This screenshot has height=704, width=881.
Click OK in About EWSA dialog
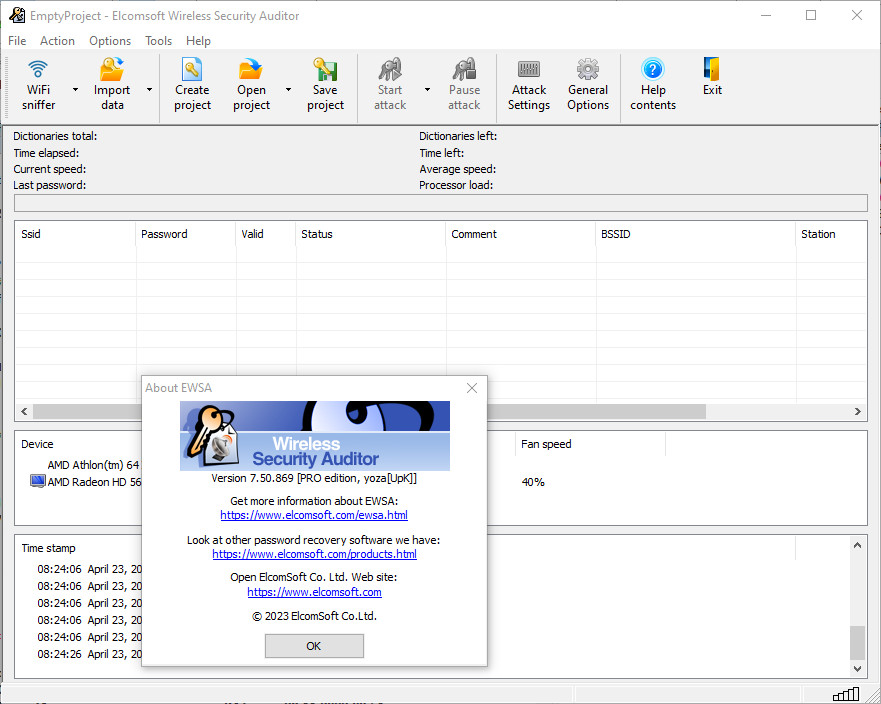point(314,646)
